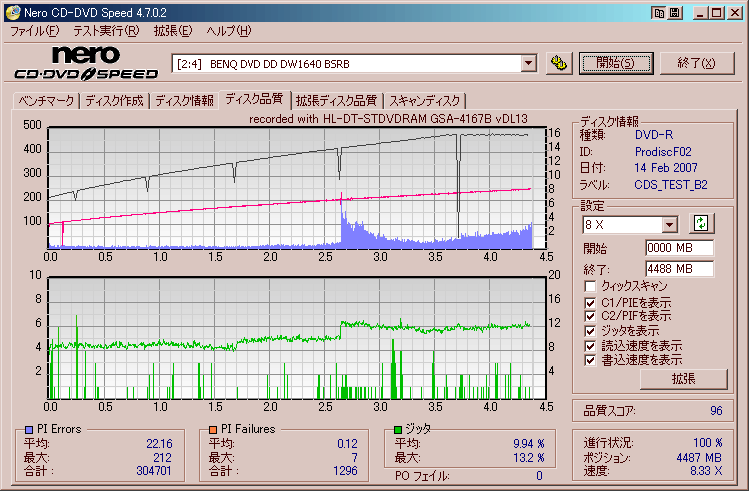The height and width of the screenshot is (491, 749).
Task: Close the Nero CD-DVD Speed window
Action: (735, 13)
